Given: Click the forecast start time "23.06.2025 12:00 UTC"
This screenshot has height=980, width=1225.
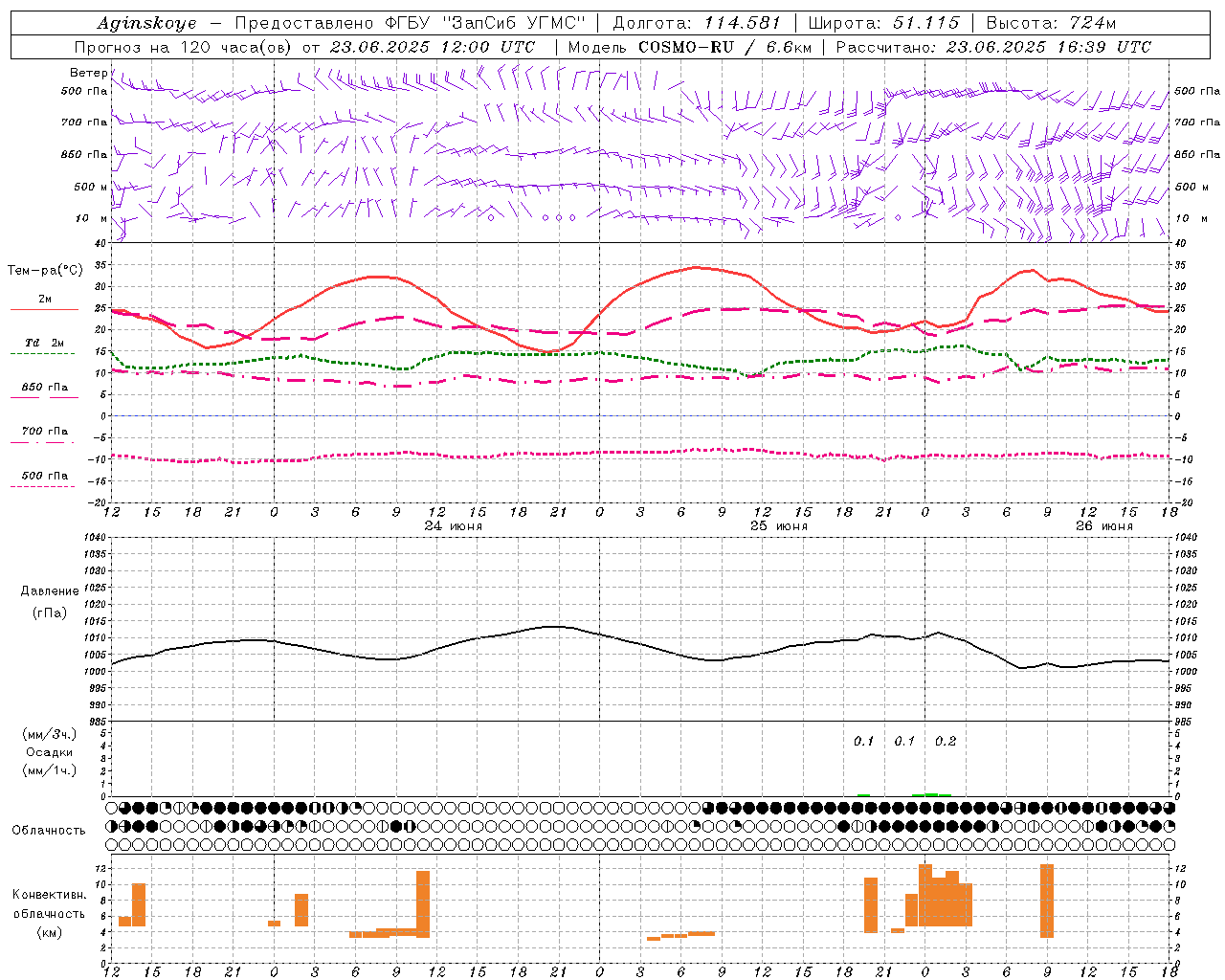Looking at the screenshot, I should 433,47.
